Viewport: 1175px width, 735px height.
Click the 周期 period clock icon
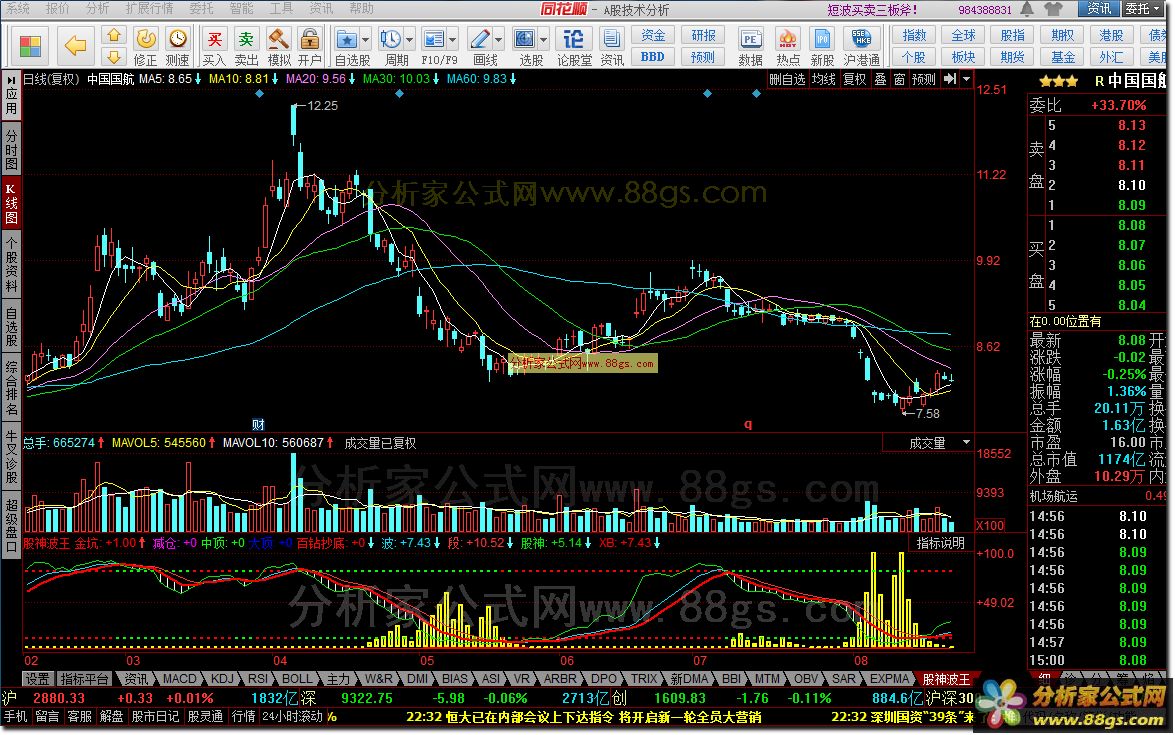(x=390, y=46)
